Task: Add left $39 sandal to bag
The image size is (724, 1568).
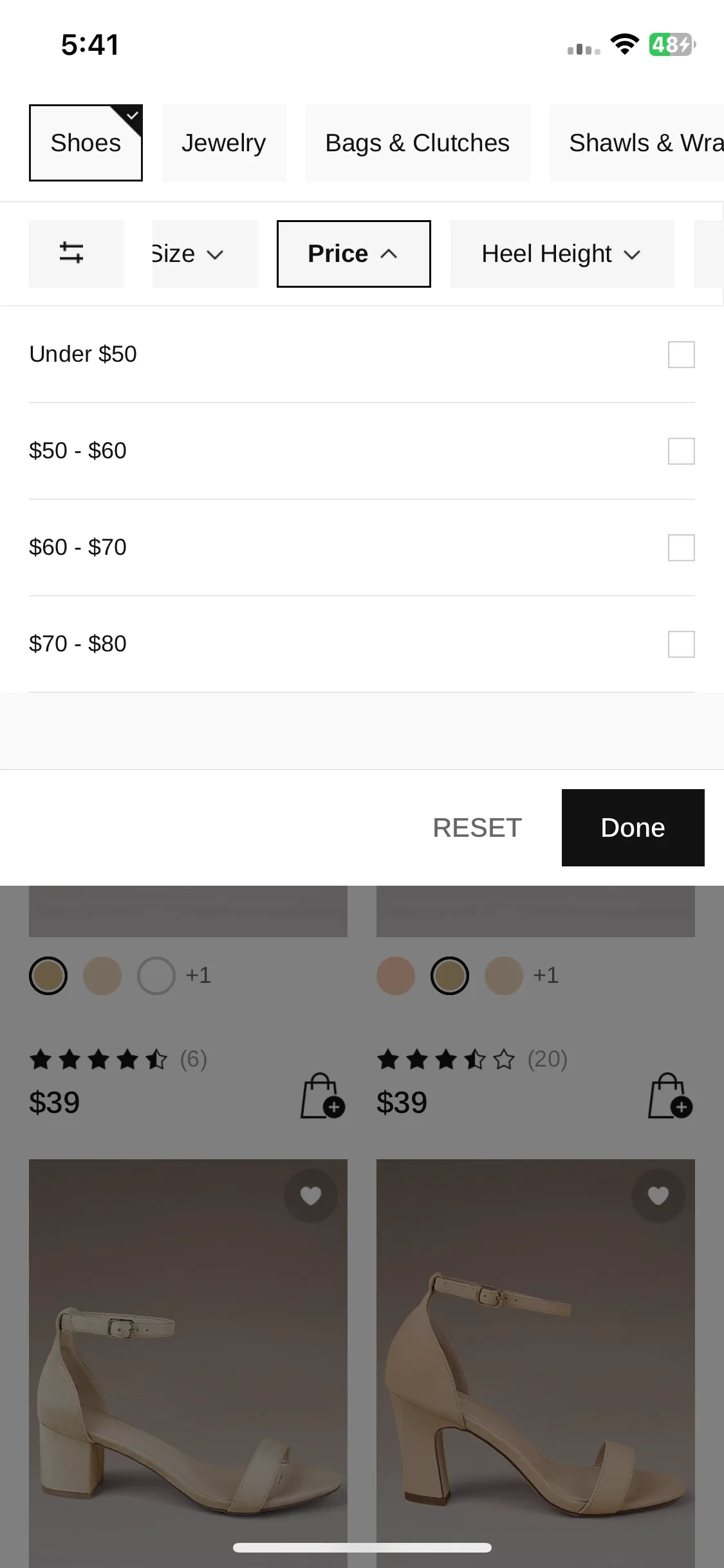Action: click(x=323, y=1096)
